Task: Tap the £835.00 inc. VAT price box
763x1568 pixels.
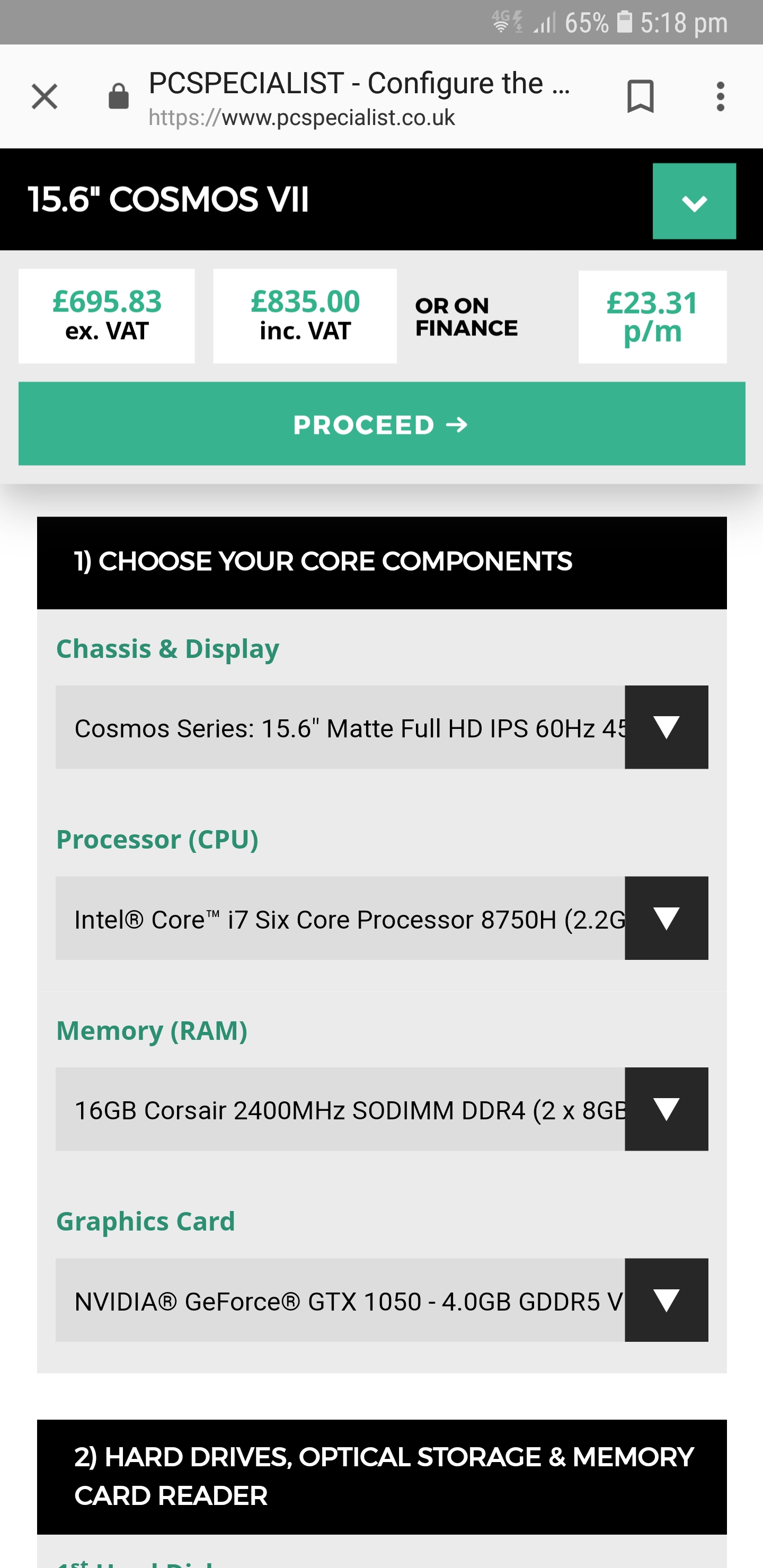Action: click(x=305, y=316)
